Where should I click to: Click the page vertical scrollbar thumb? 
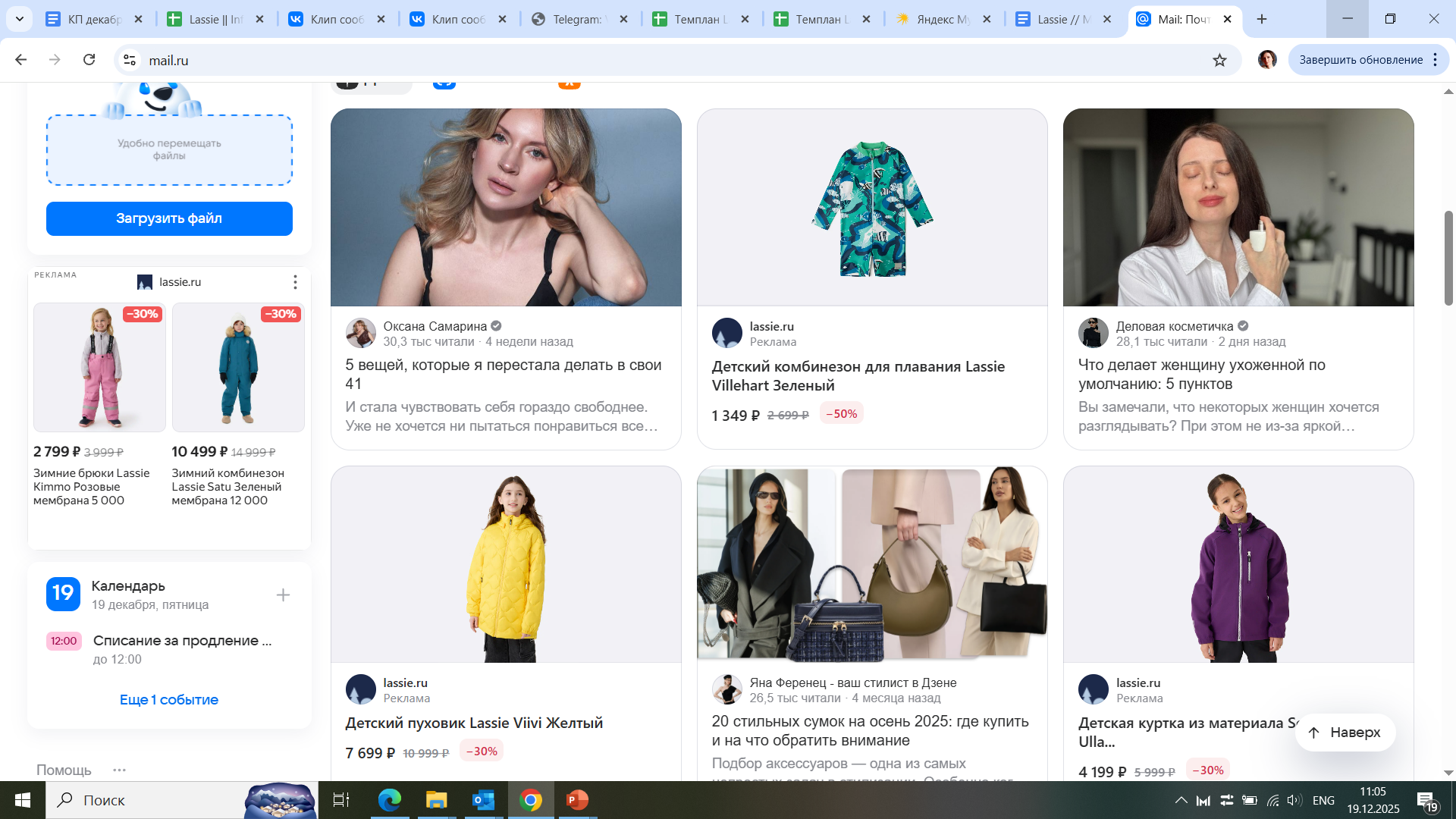[x=1448, y=258]
